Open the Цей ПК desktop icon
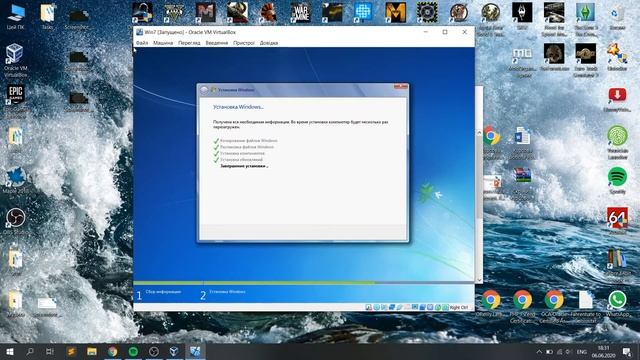Image resolution: width=640 pixels, height=360 pixels. pos(16,16)
